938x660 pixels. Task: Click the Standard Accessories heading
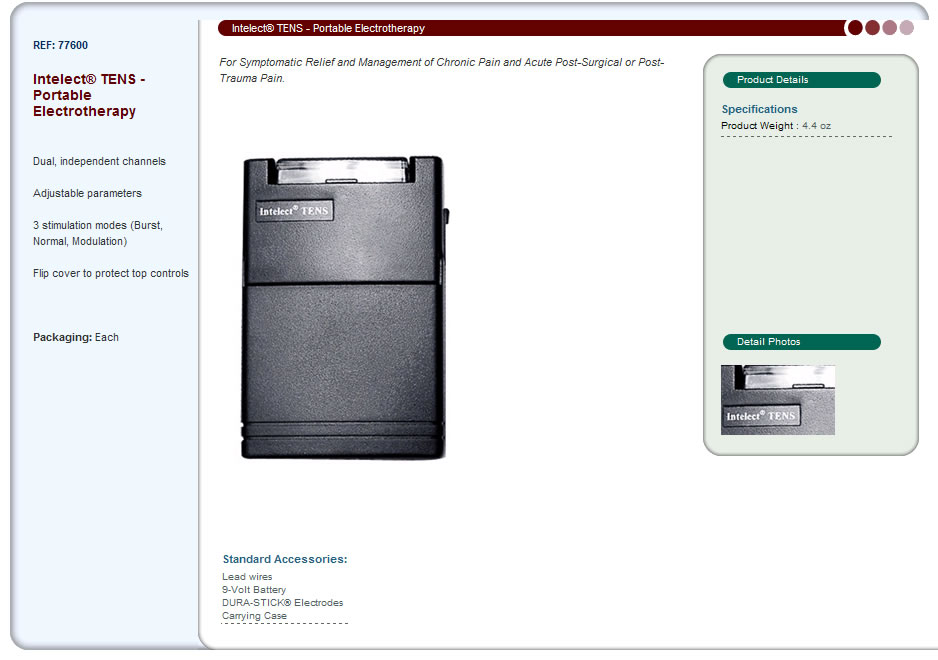[285, 559]
